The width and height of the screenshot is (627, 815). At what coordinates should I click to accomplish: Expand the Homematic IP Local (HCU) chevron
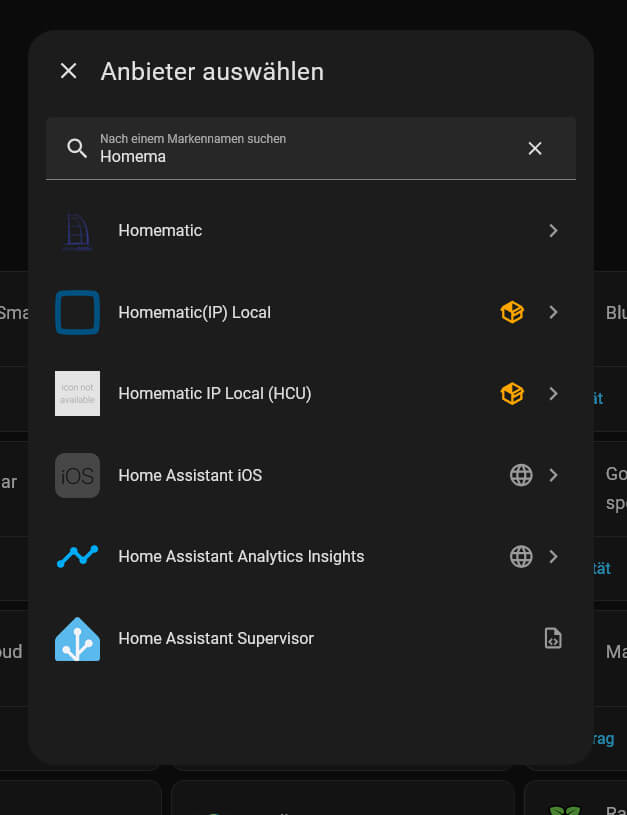553,394
